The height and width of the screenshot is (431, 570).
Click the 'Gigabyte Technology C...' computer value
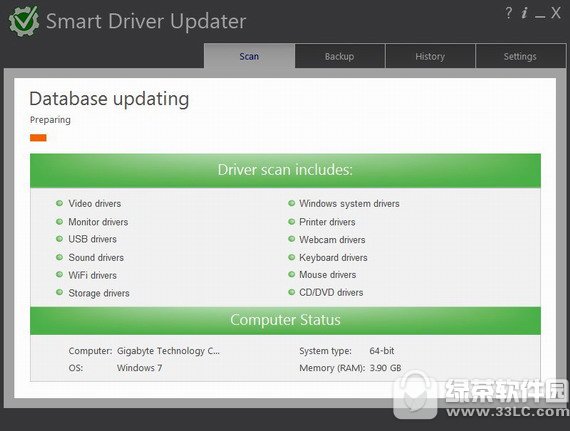(168, 351)
